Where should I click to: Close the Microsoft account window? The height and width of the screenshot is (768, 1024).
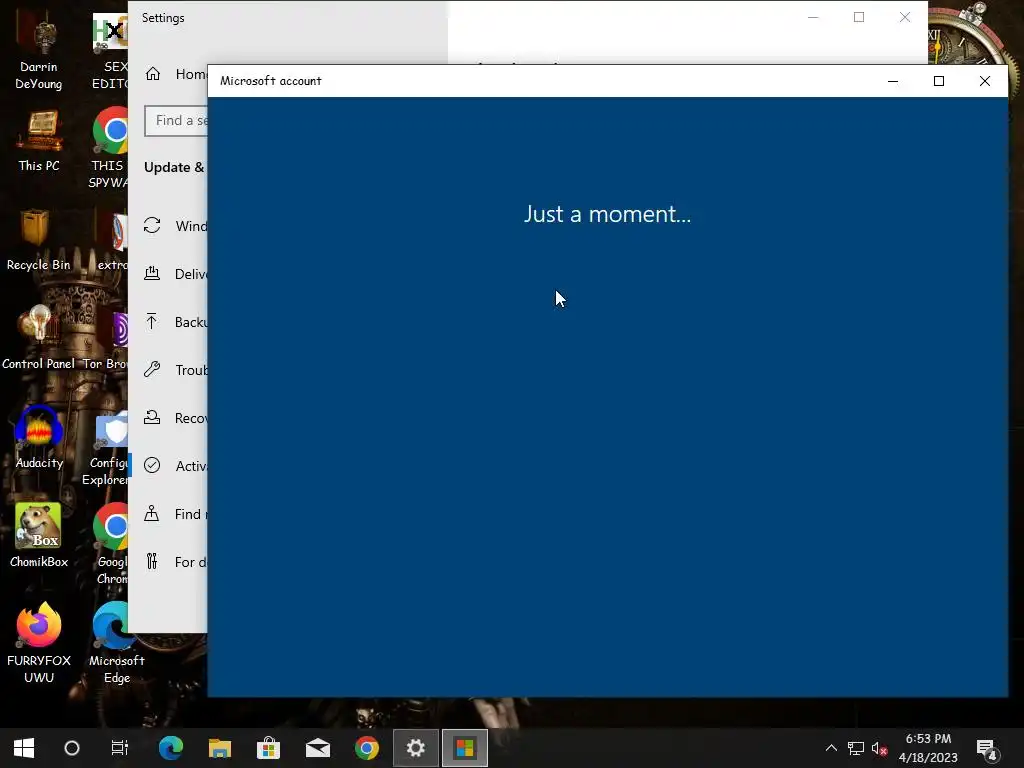pyautogui.click(x=985, y=81)
